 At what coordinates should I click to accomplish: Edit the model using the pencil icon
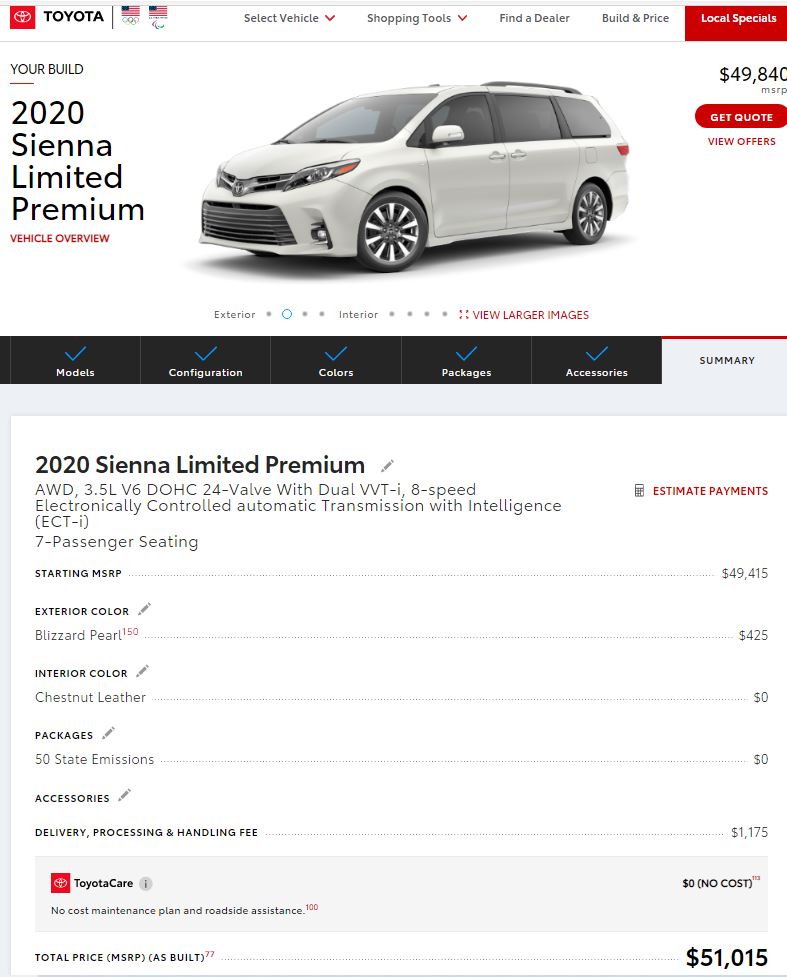click(387, 465)
